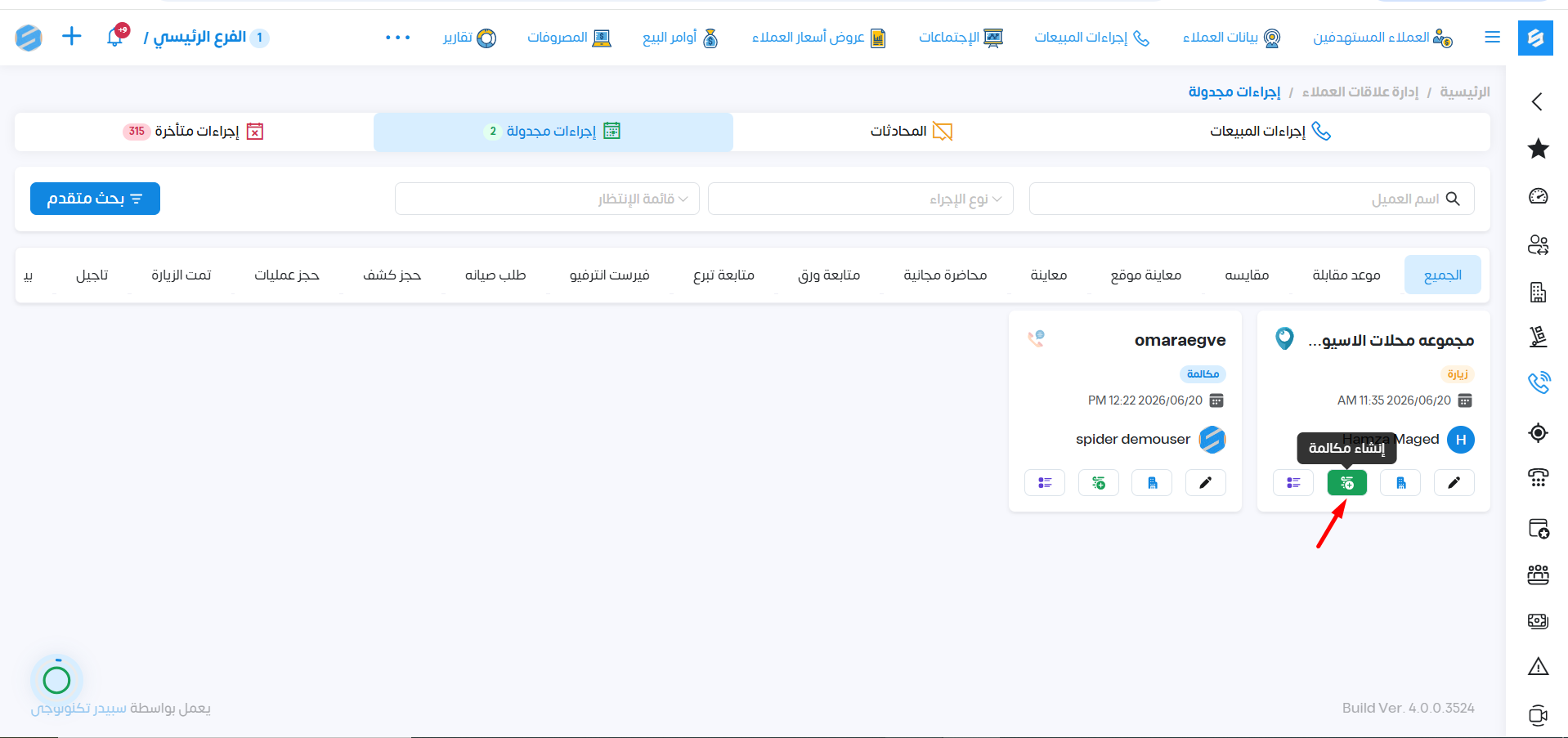Open the أوامر البيع menu

(x=680, y=38)
